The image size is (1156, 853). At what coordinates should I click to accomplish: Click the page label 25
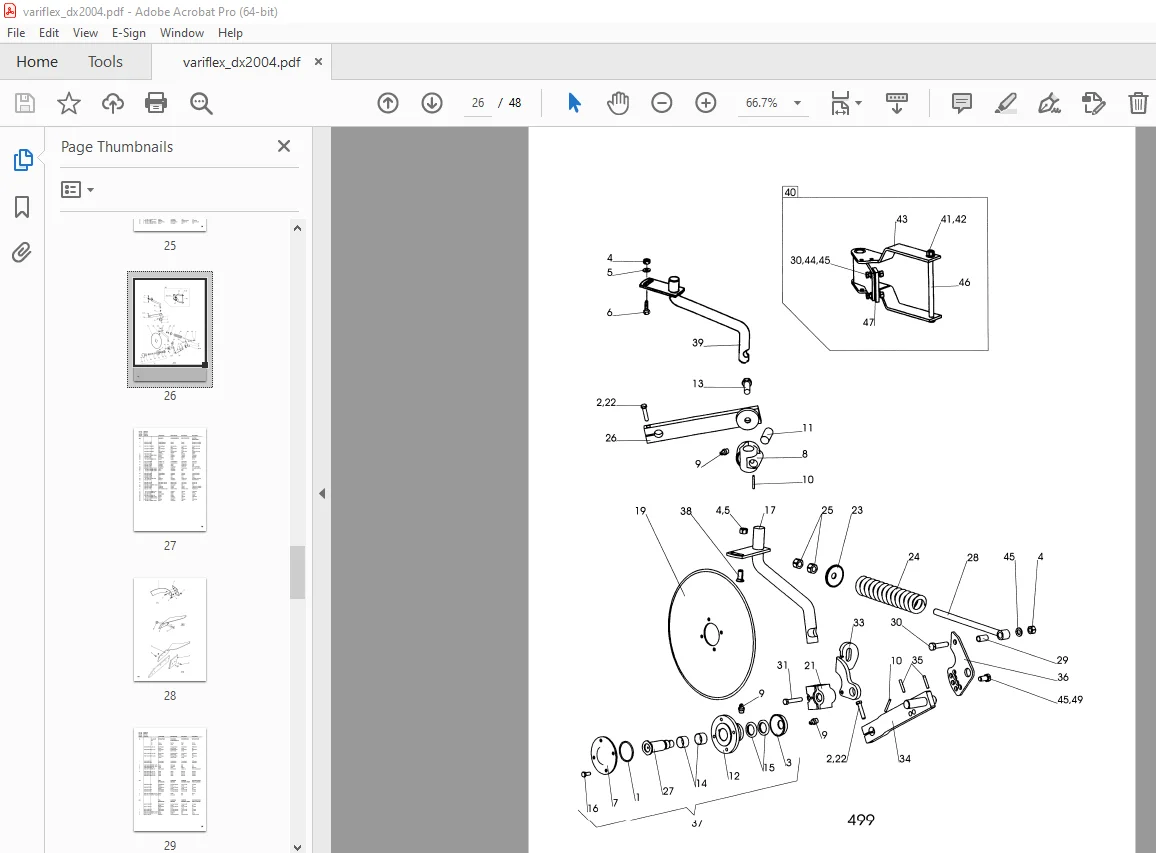click(170, 246)
